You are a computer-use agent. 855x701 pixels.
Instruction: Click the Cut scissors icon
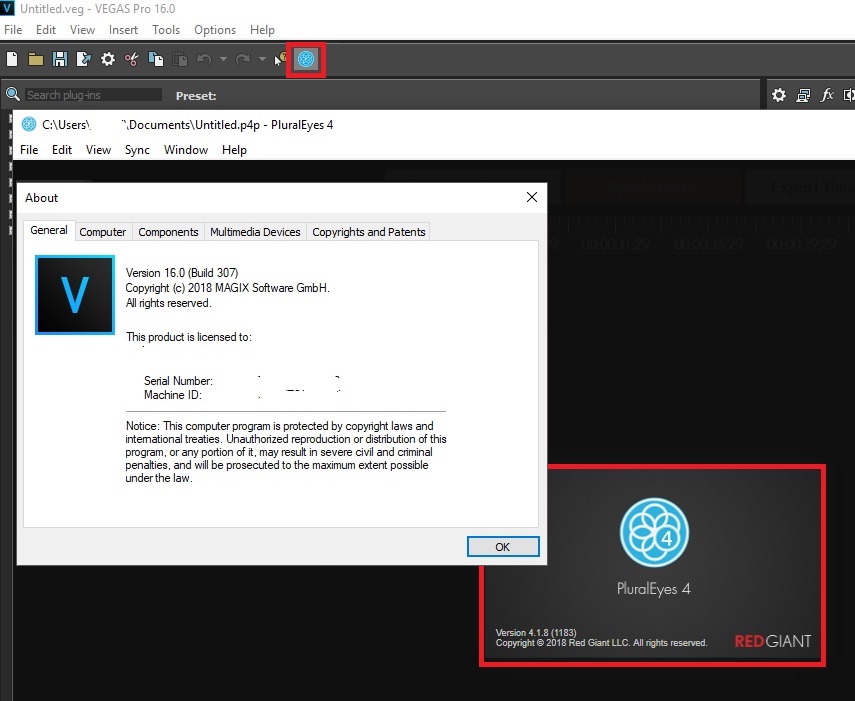tap(131, 59)
